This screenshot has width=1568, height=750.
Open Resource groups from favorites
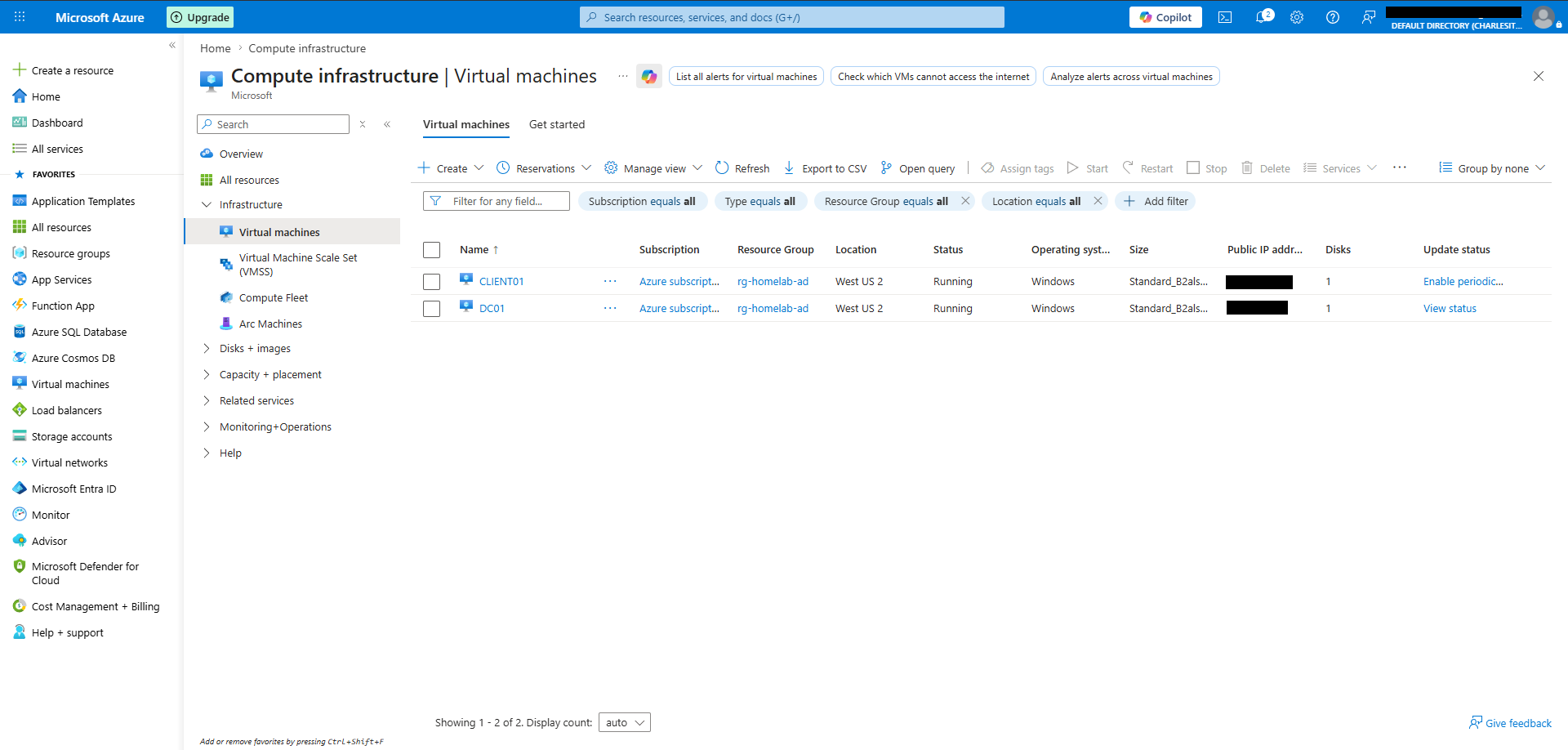point(70,253)
